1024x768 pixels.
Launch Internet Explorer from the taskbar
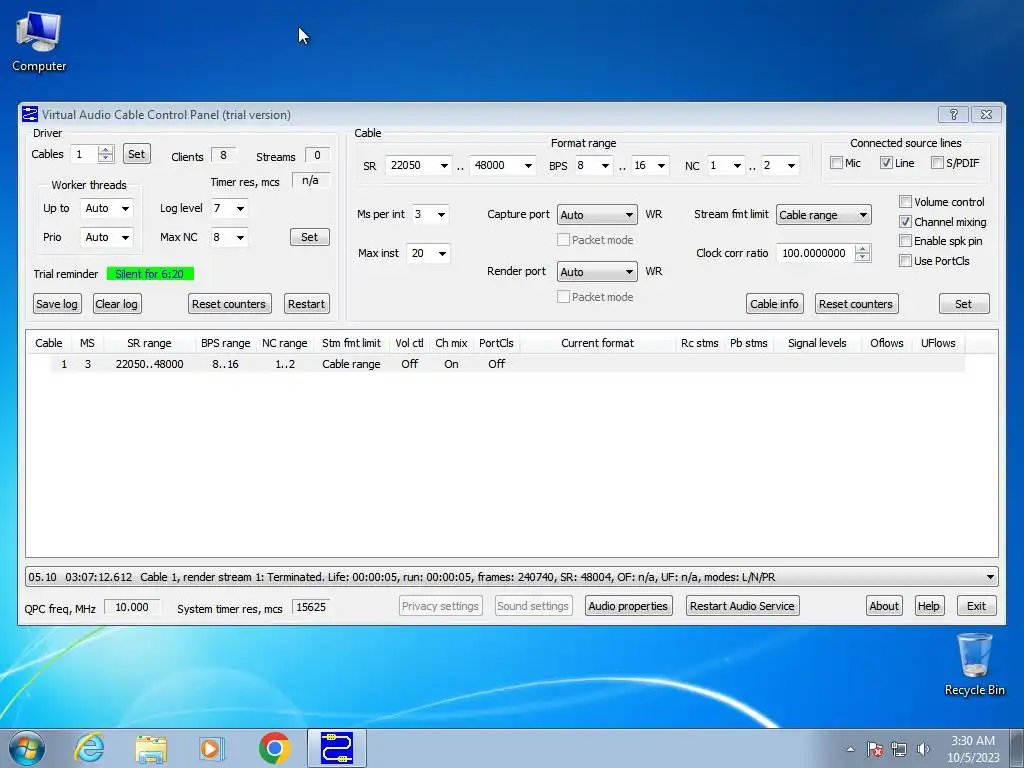click(x=89, y=748)
